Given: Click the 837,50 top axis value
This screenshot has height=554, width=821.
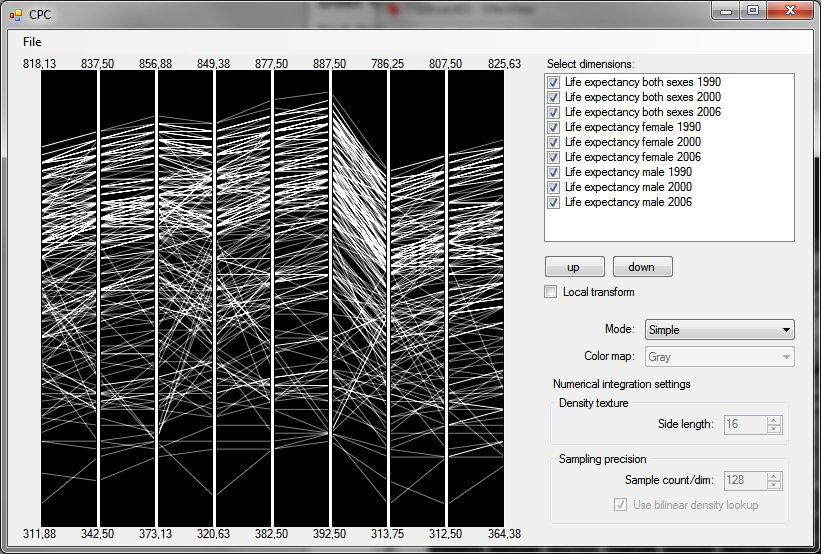Looking at the screenshot, I should coord(97,64).
